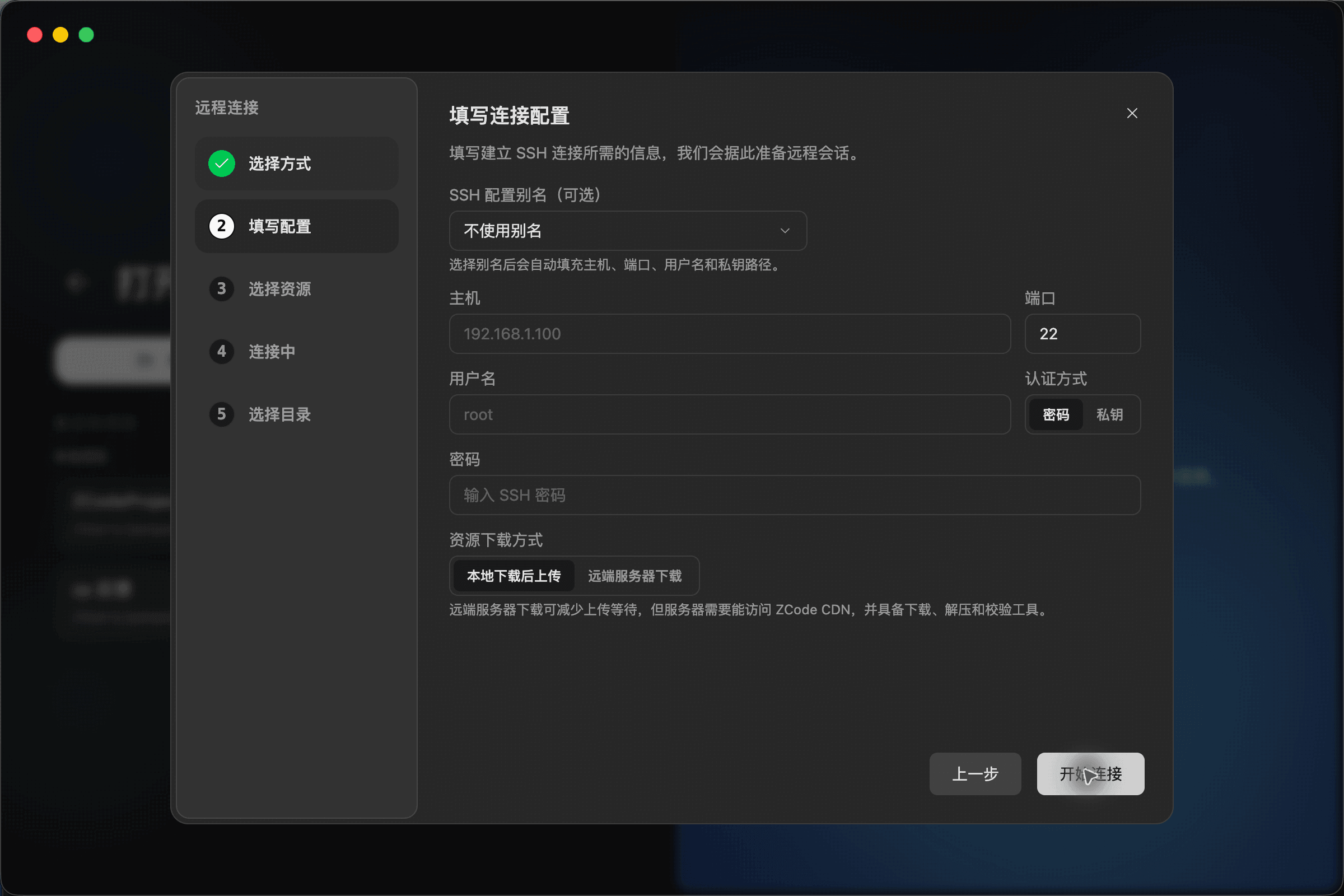Click the green checkmark for 选择方式
1344x896 pixels.
(x=222, y=164)
